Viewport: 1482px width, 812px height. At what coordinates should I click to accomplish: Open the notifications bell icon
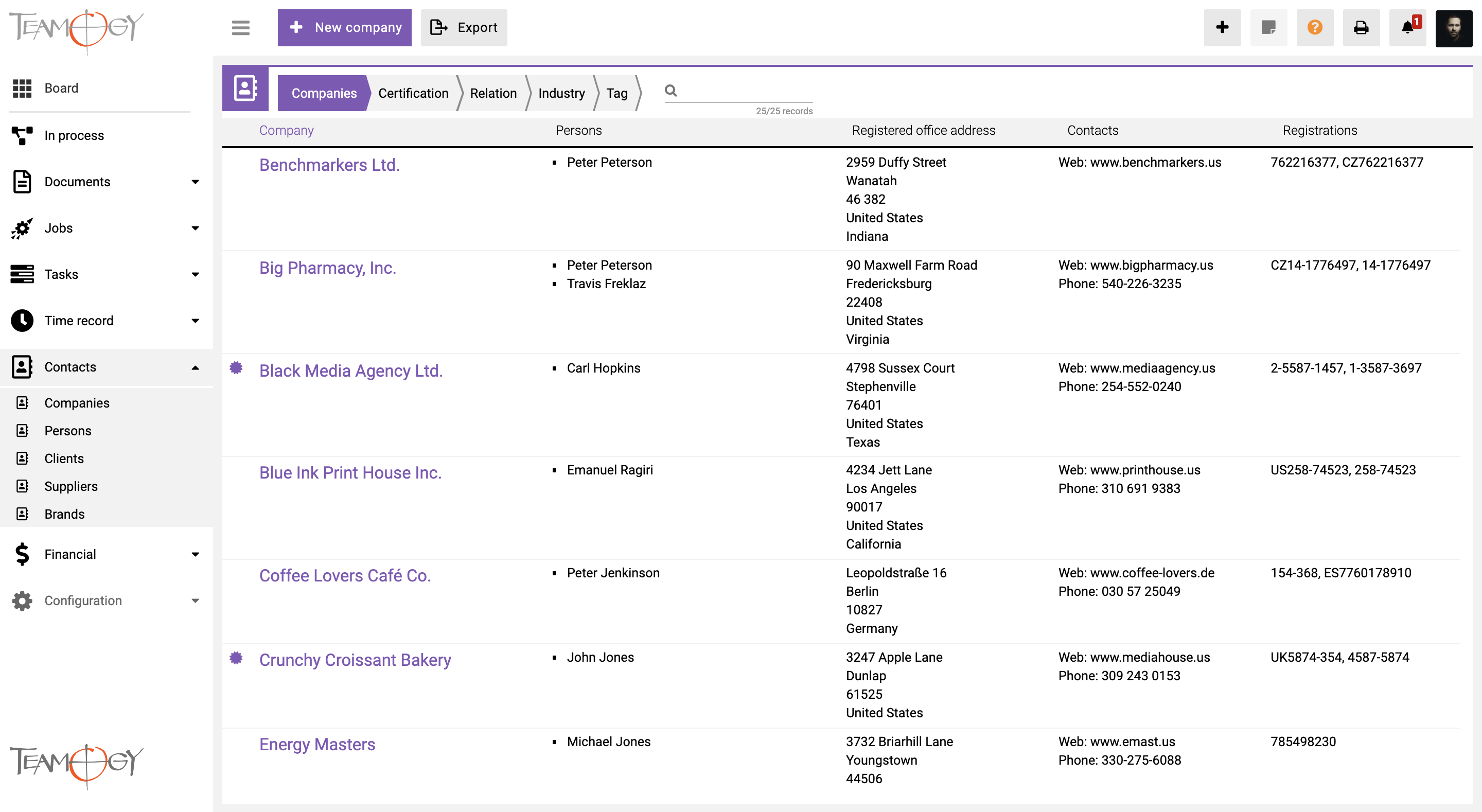tap(1408, 27)
